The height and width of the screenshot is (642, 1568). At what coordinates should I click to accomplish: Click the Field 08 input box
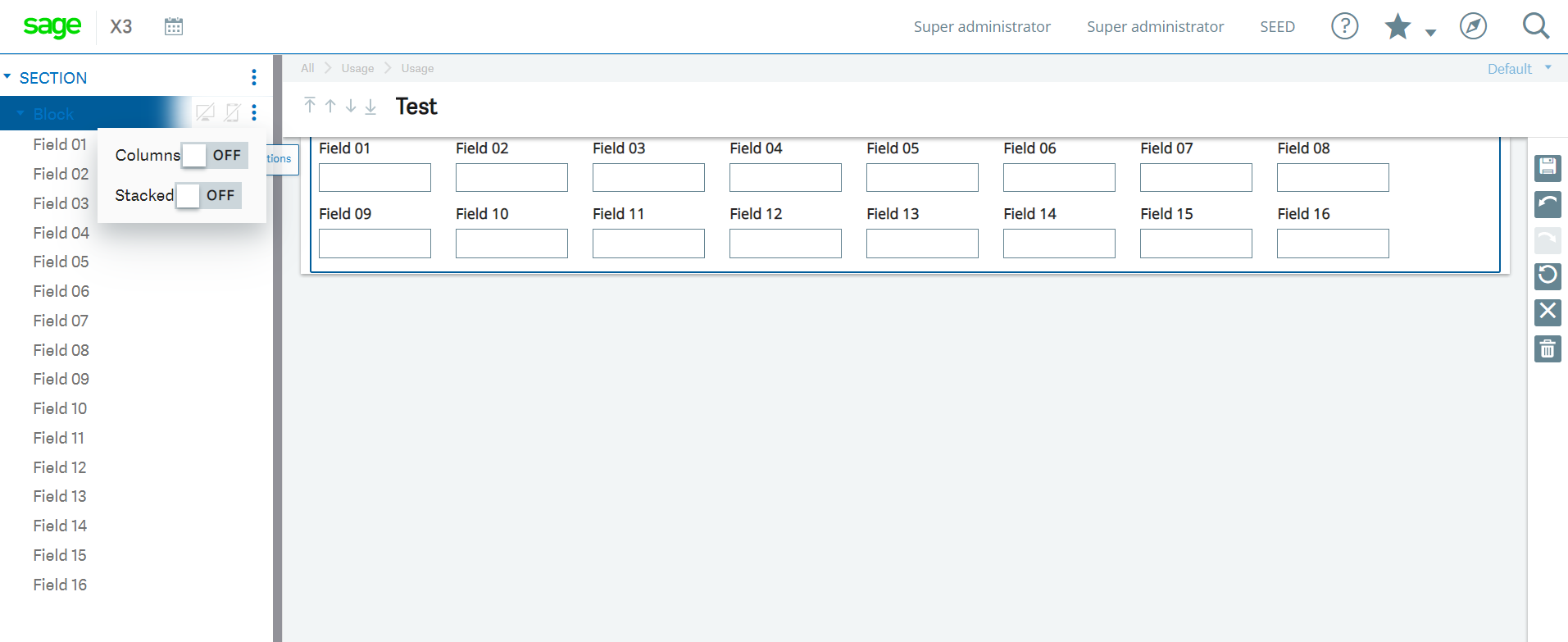point(1333,178)
